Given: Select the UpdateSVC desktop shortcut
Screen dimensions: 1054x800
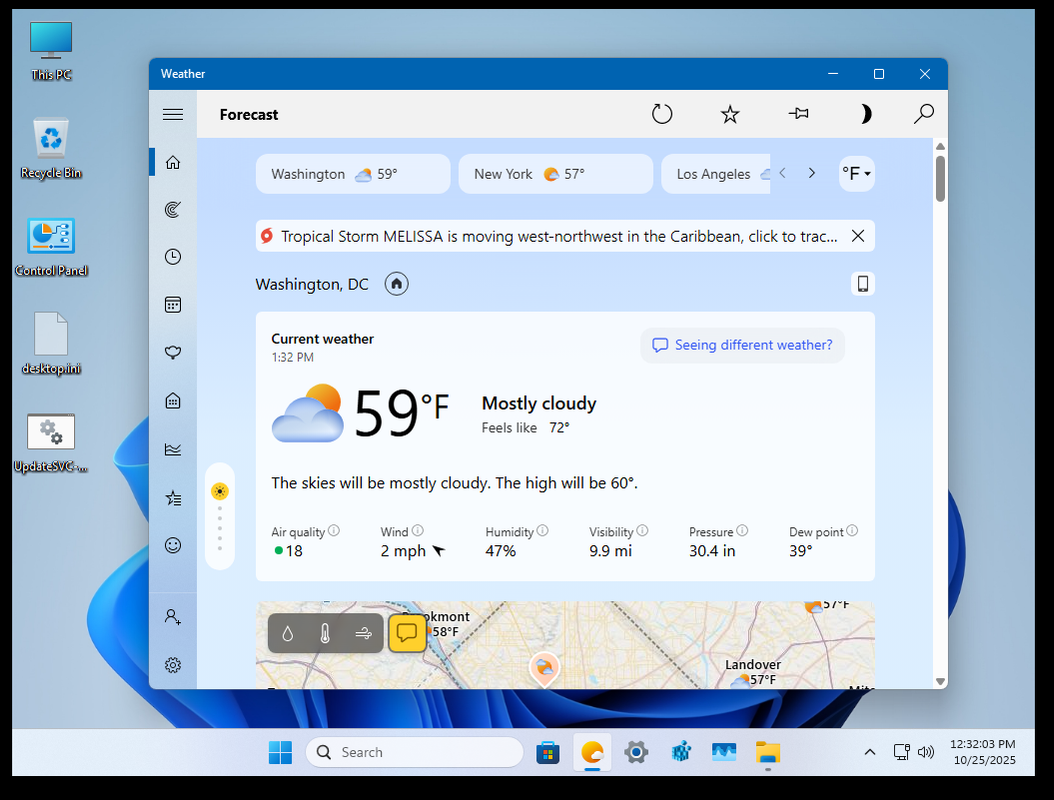Looking at the screenshot, I should coord(51,443).
